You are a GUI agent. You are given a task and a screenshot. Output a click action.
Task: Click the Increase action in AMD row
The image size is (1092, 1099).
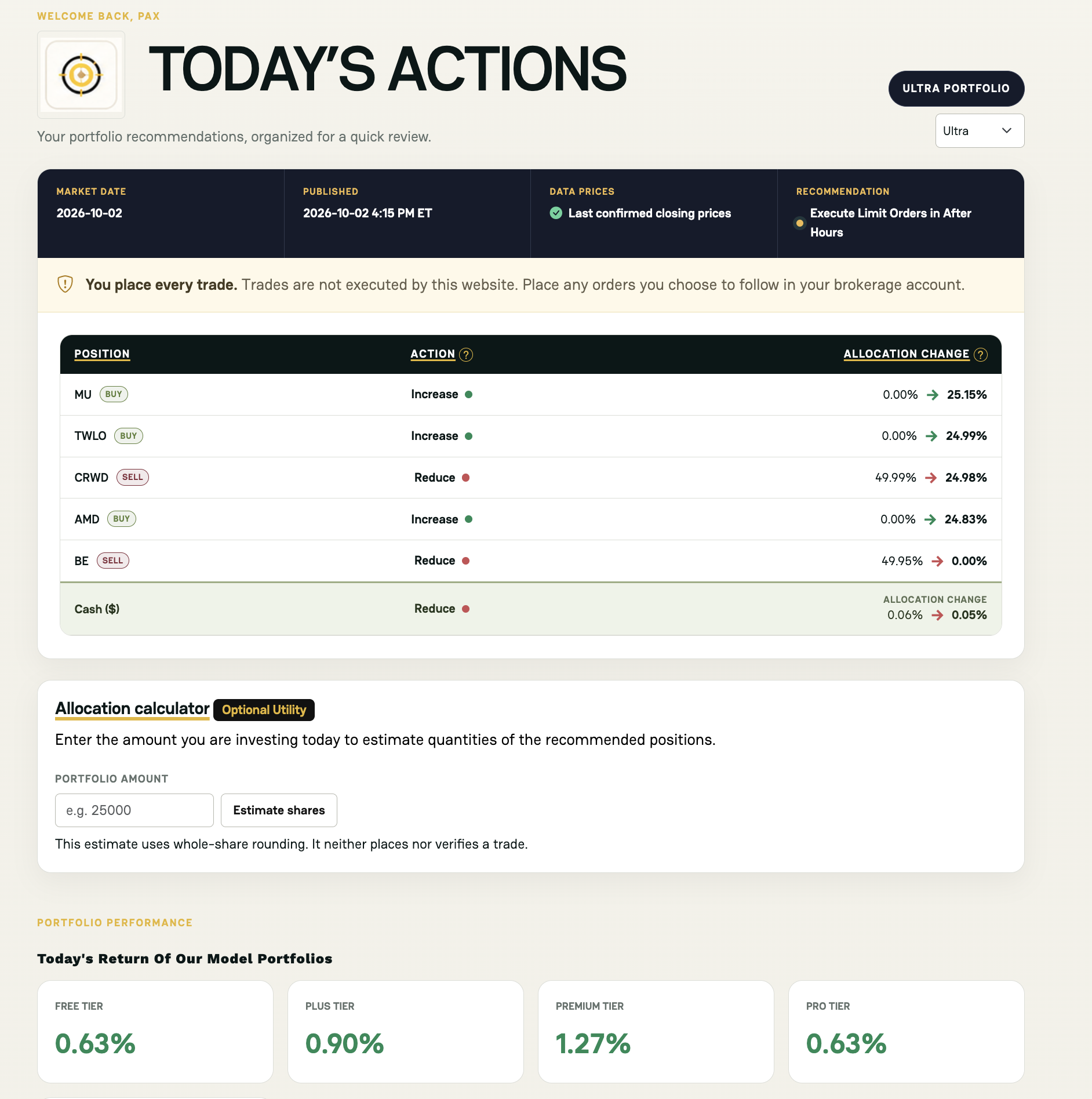[435, 519]
